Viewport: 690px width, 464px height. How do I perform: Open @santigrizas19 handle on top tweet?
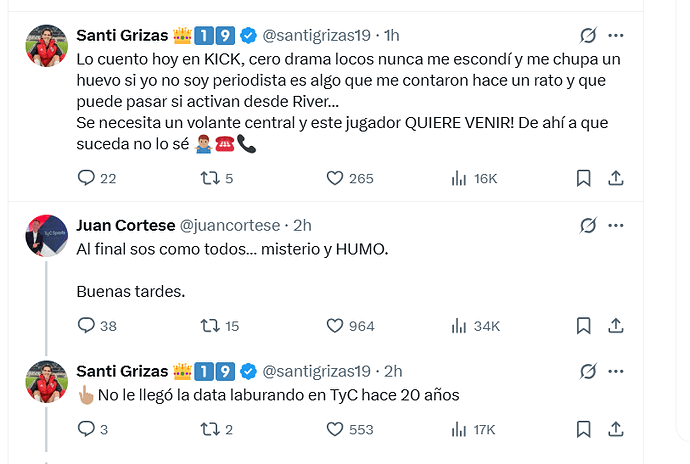tap(316, 35)
